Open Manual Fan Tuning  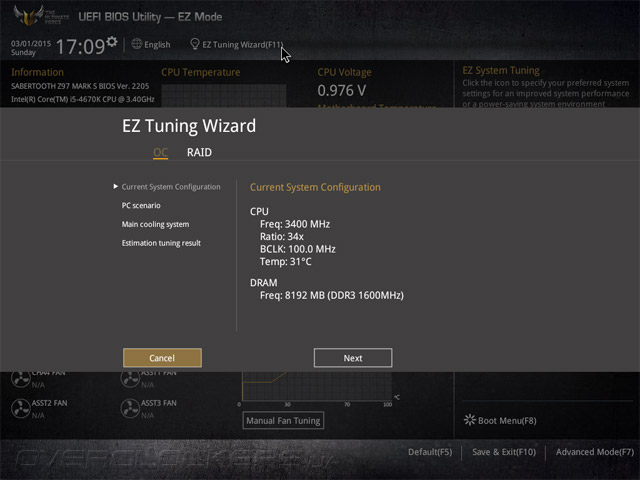(x=283, y=420)
